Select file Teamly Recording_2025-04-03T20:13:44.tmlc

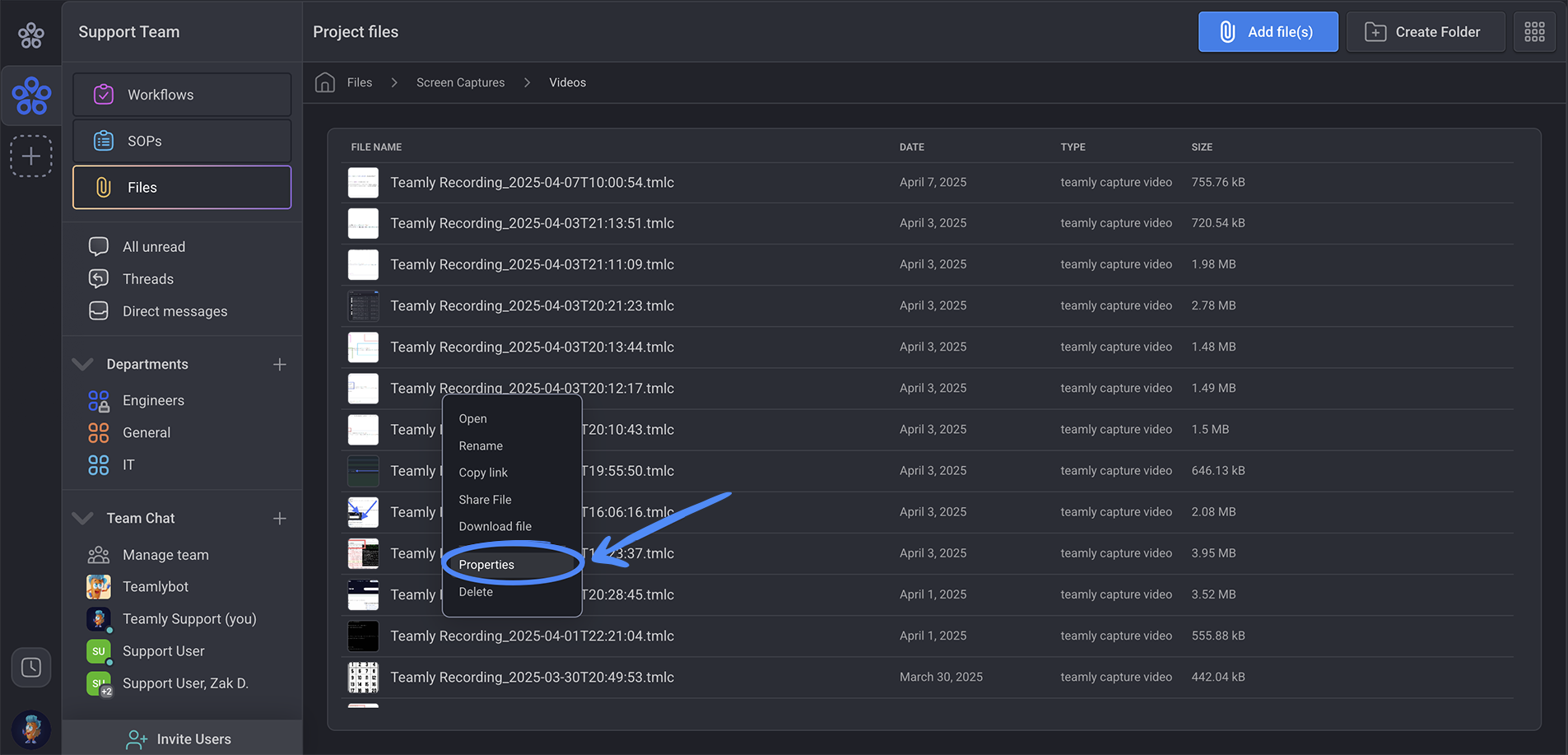(x=532, y=347)
